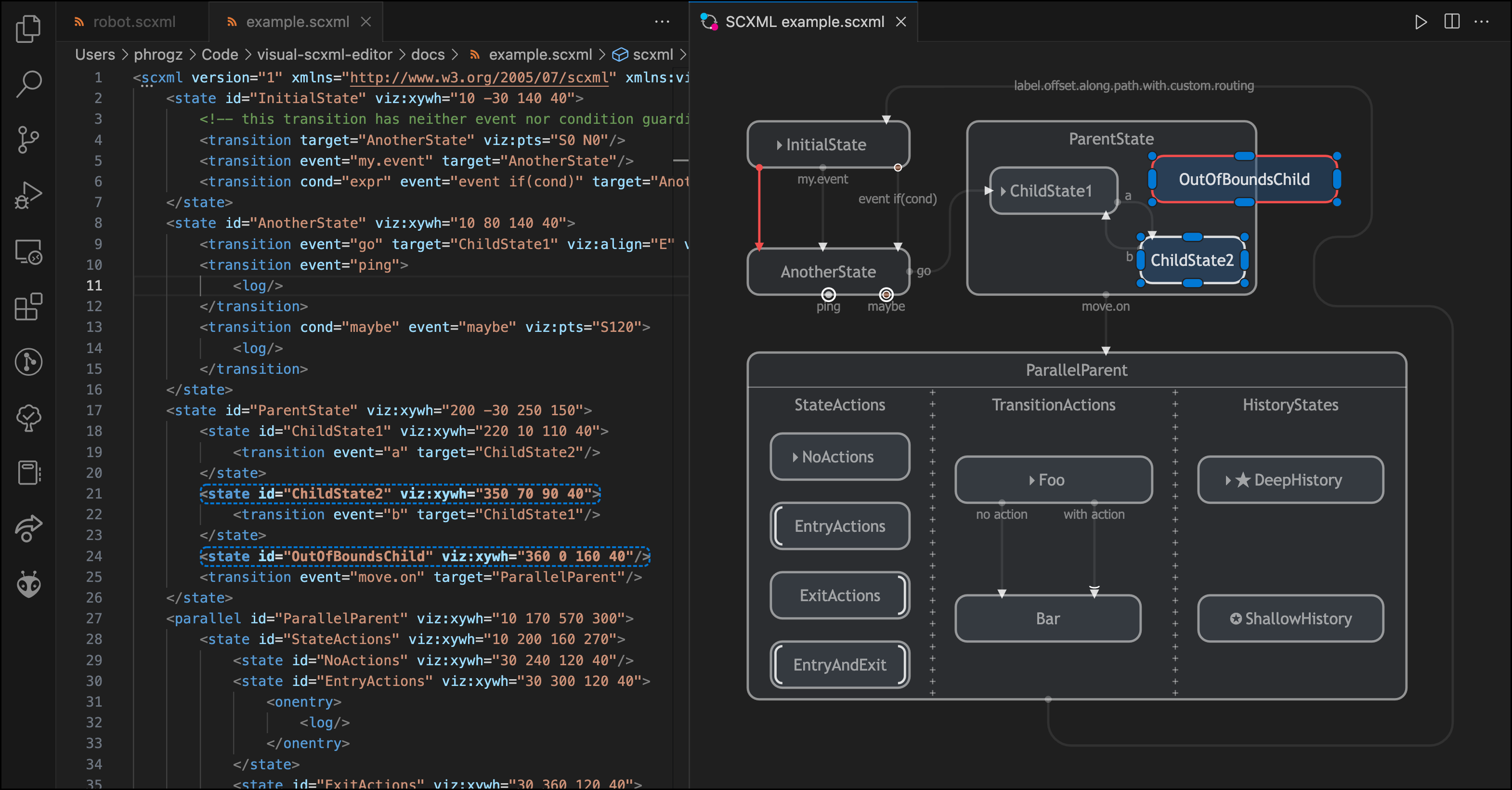Open Remote Explorer sidebar icon
1512x790 pixels.
28,251
